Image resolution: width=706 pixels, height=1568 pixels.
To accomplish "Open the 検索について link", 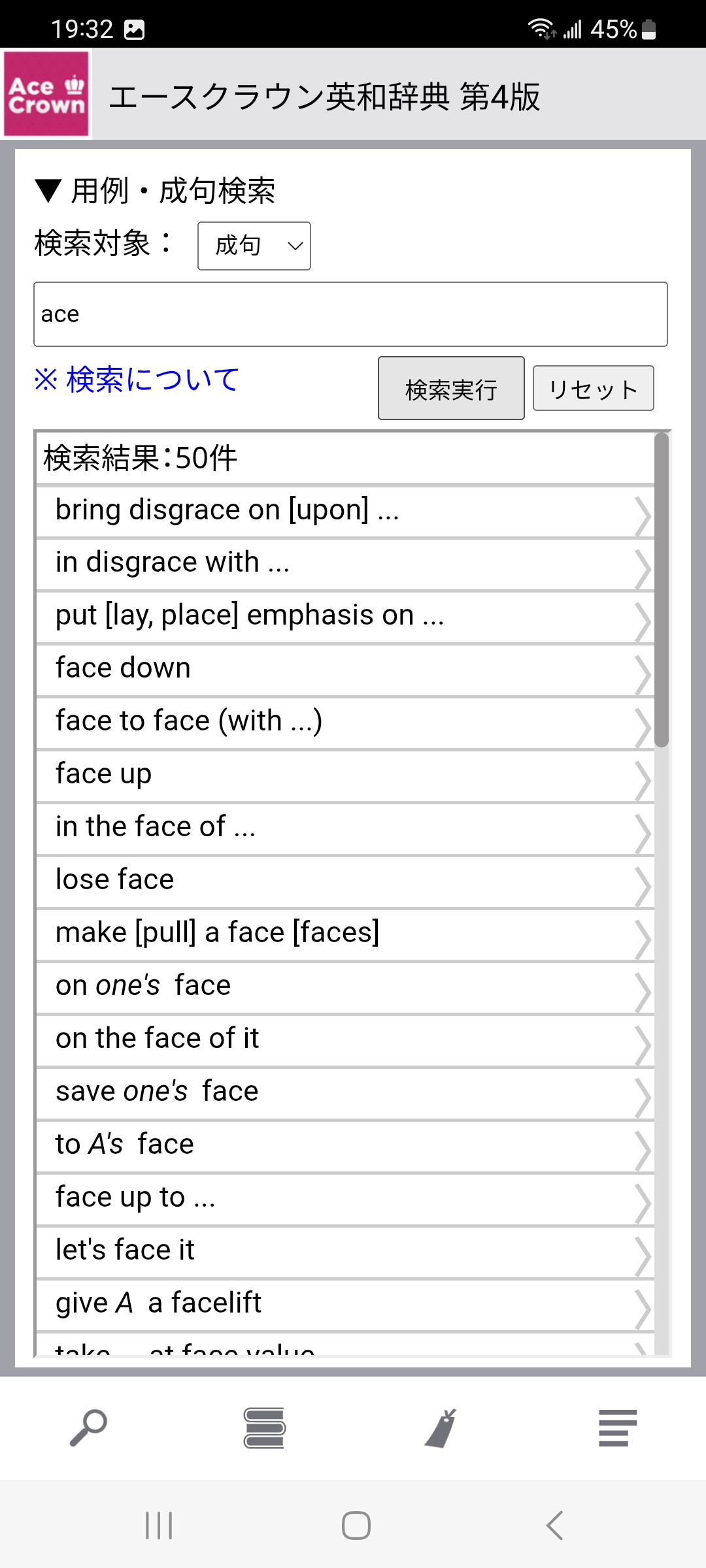I will (136, 380).
